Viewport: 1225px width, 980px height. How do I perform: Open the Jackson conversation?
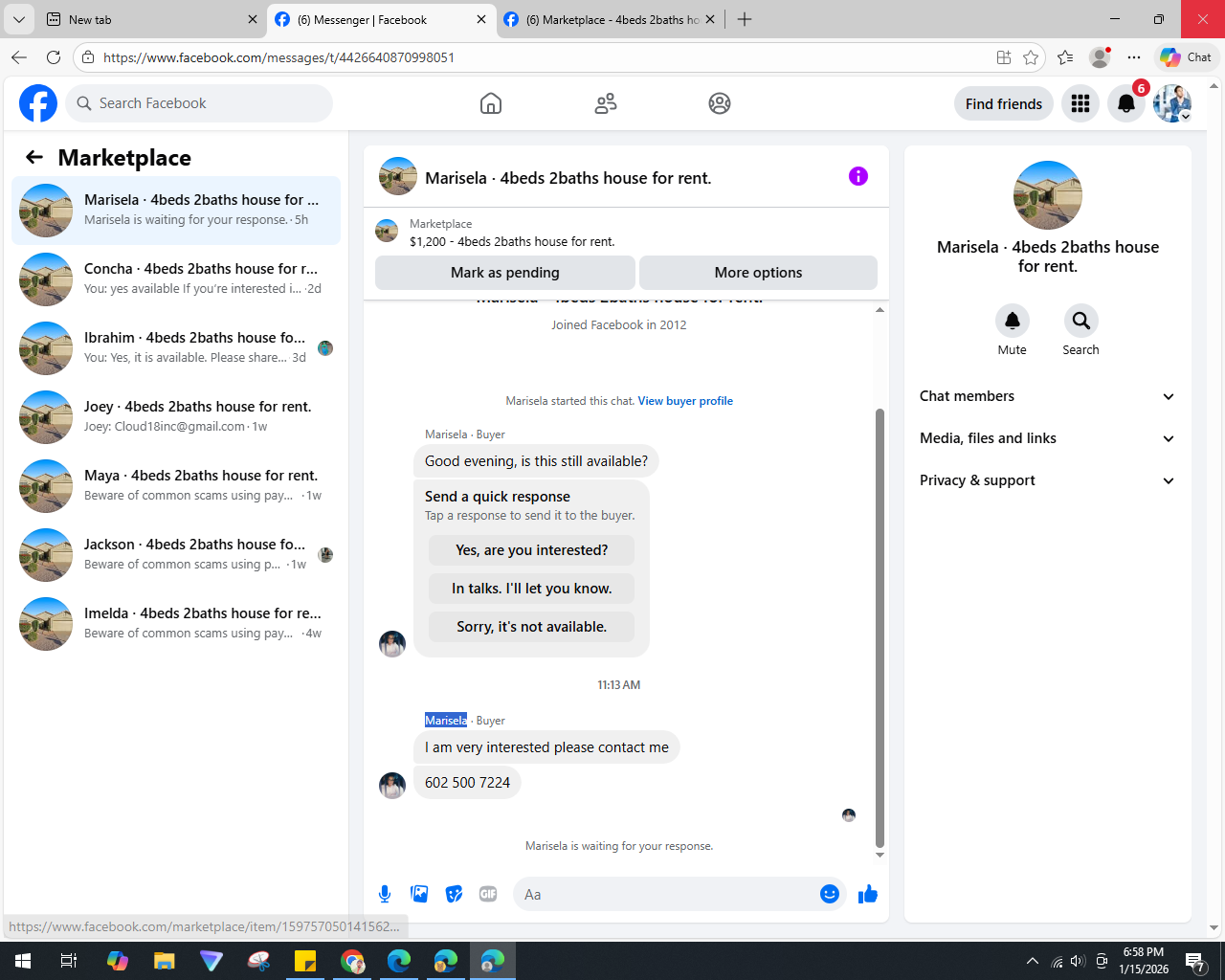coord(176,555)
